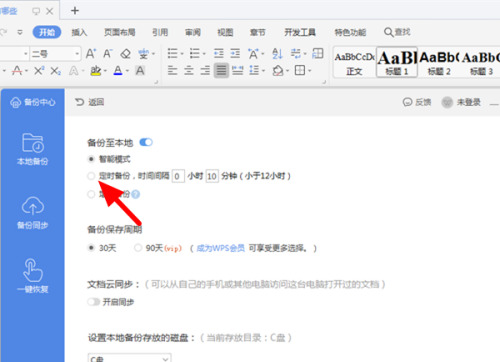Viewport: 500px width, 362px height.
Task: Select the radio button below 定时备份
Action: click(91, 194)
